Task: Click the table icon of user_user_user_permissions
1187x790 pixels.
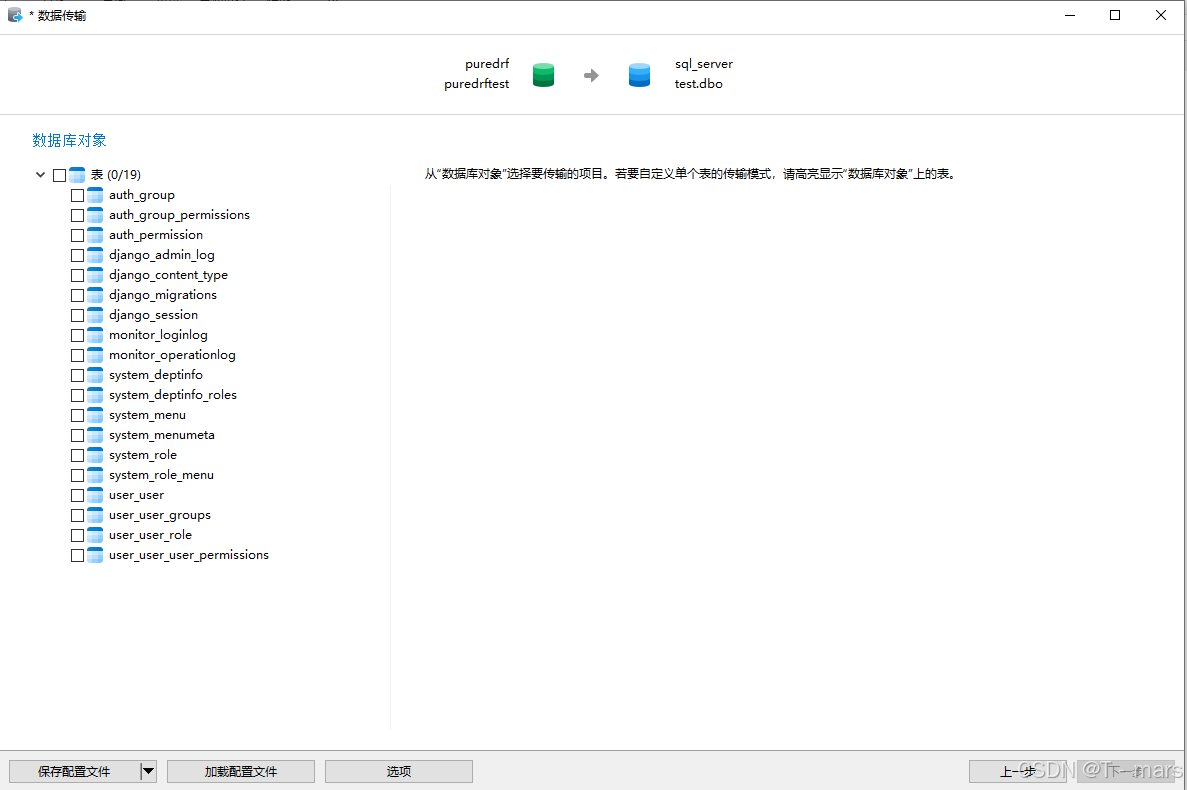Action: click(95, 556)
